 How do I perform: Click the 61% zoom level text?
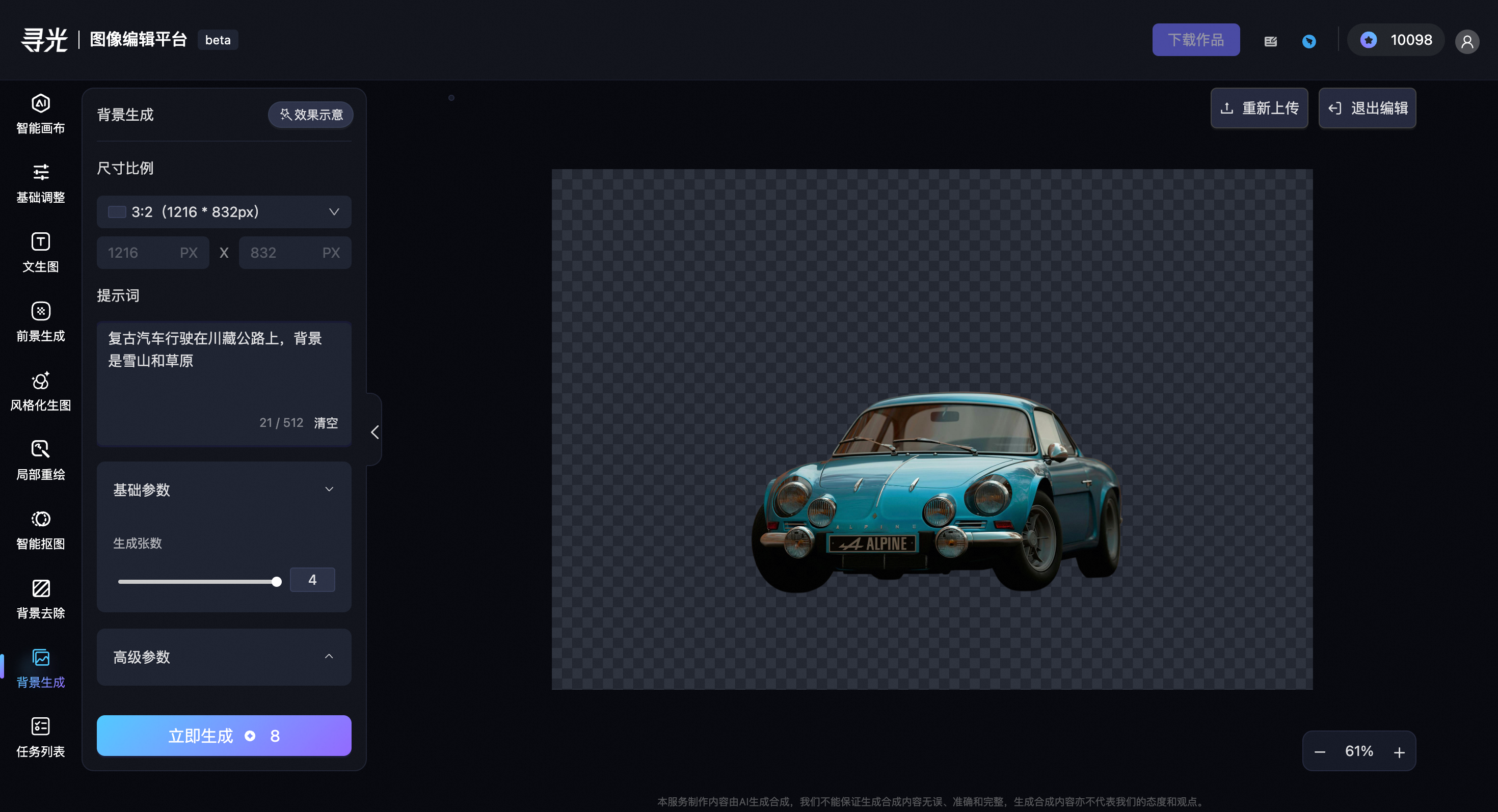pyautogui.click(x=1359, y=751)
